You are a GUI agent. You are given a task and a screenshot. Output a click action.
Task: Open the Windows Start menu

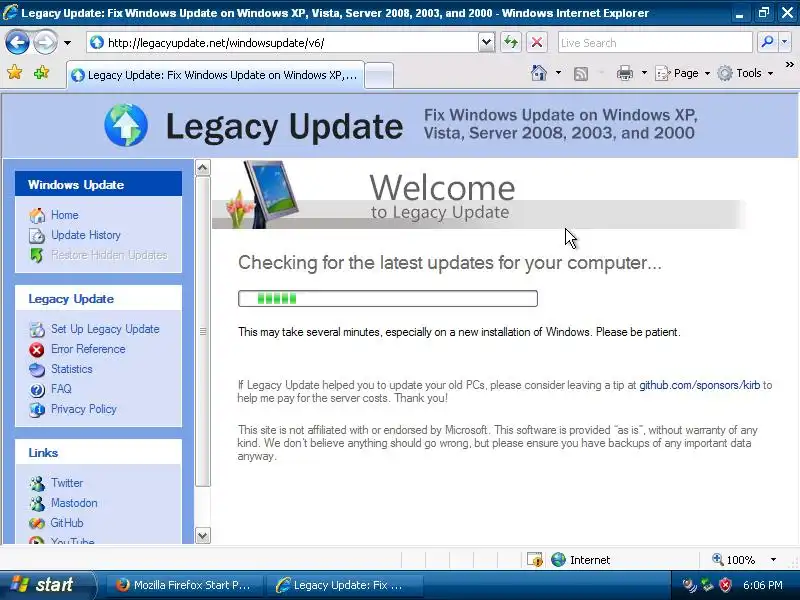[x=47, y=585]
